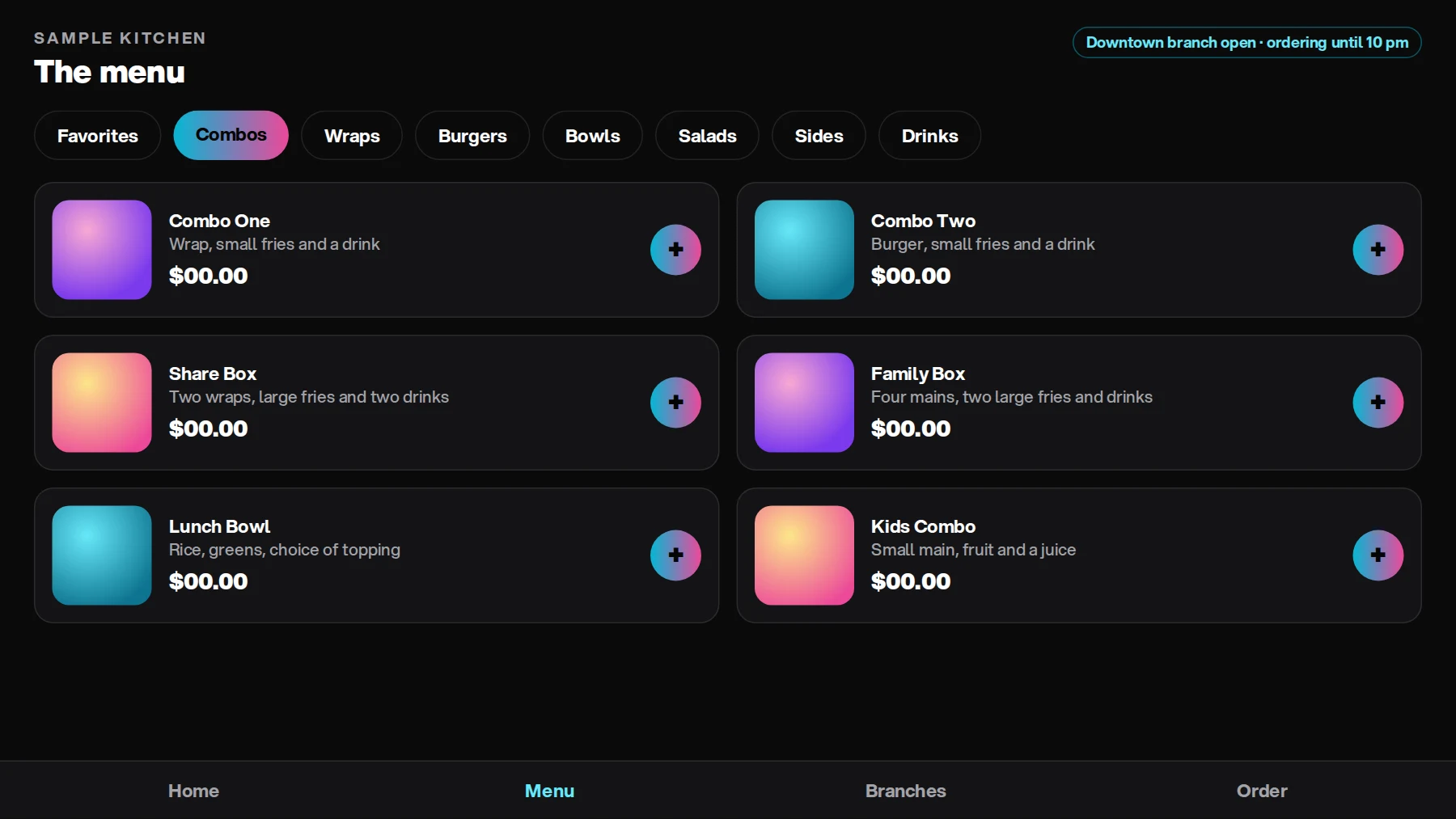Go to Order in bottom navigation
Image resolution: width=1456 pixels, height=819 pixels.
point(1261,791)
